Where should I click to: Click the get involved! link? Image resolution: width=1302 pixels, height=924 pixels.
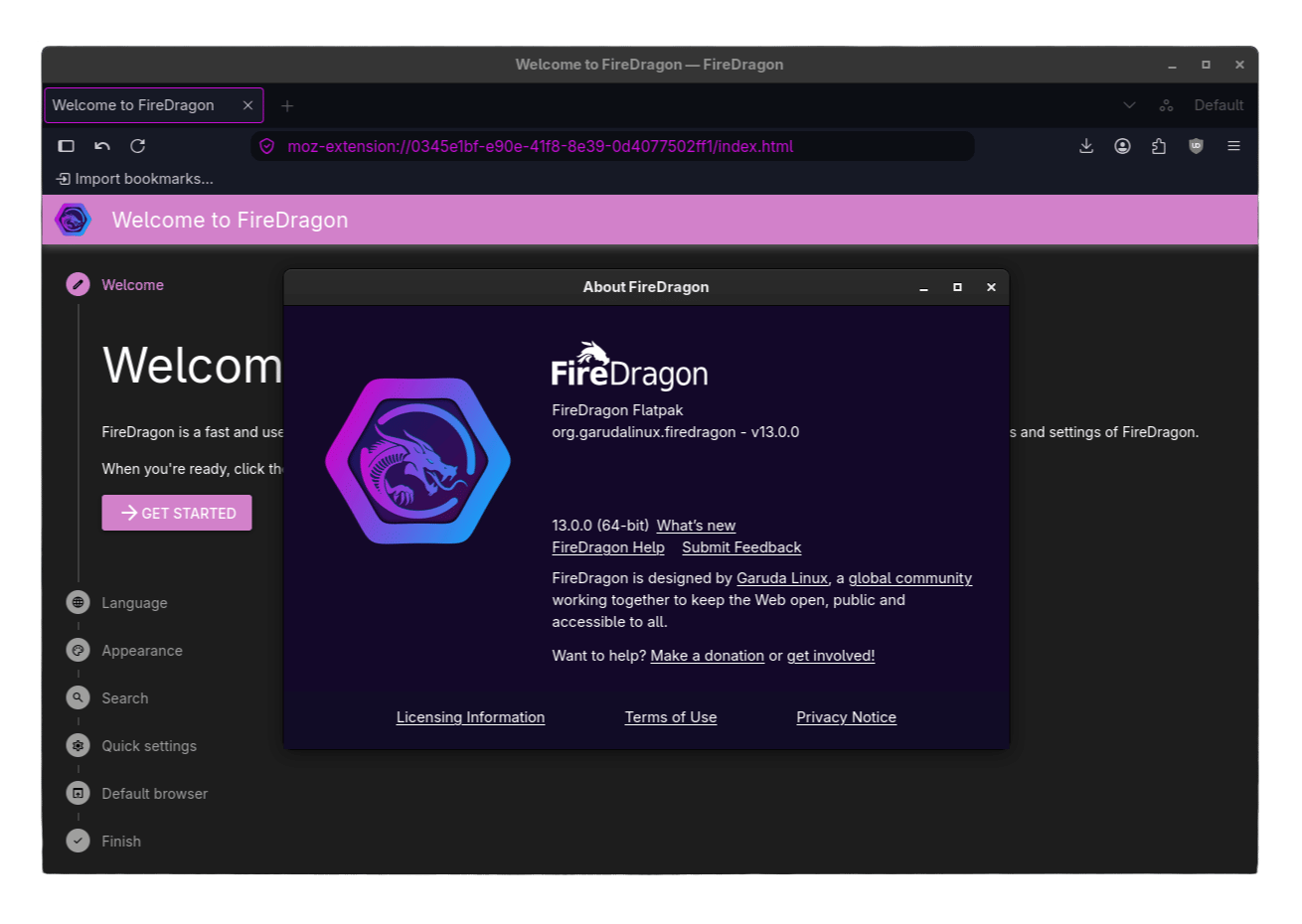(x=831, y=656)
